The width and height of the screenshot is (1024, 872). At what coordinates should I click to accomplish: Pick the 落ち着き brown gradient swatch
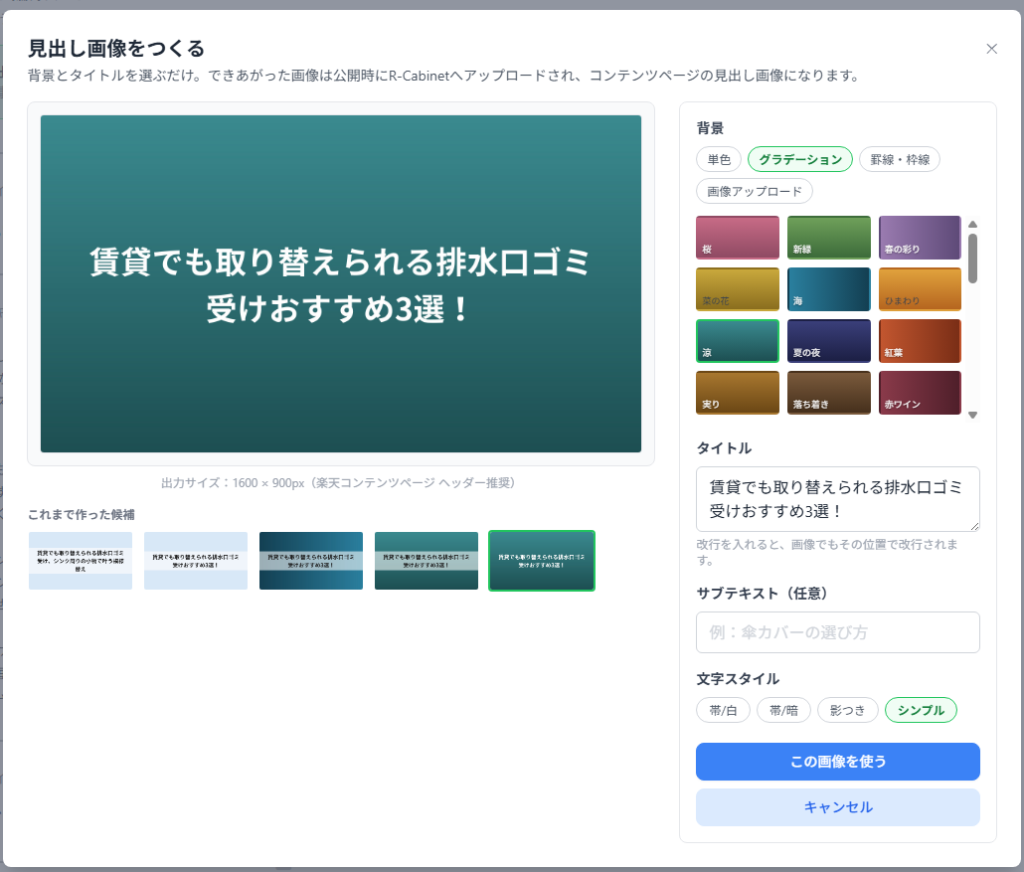[x=829, y=393]
